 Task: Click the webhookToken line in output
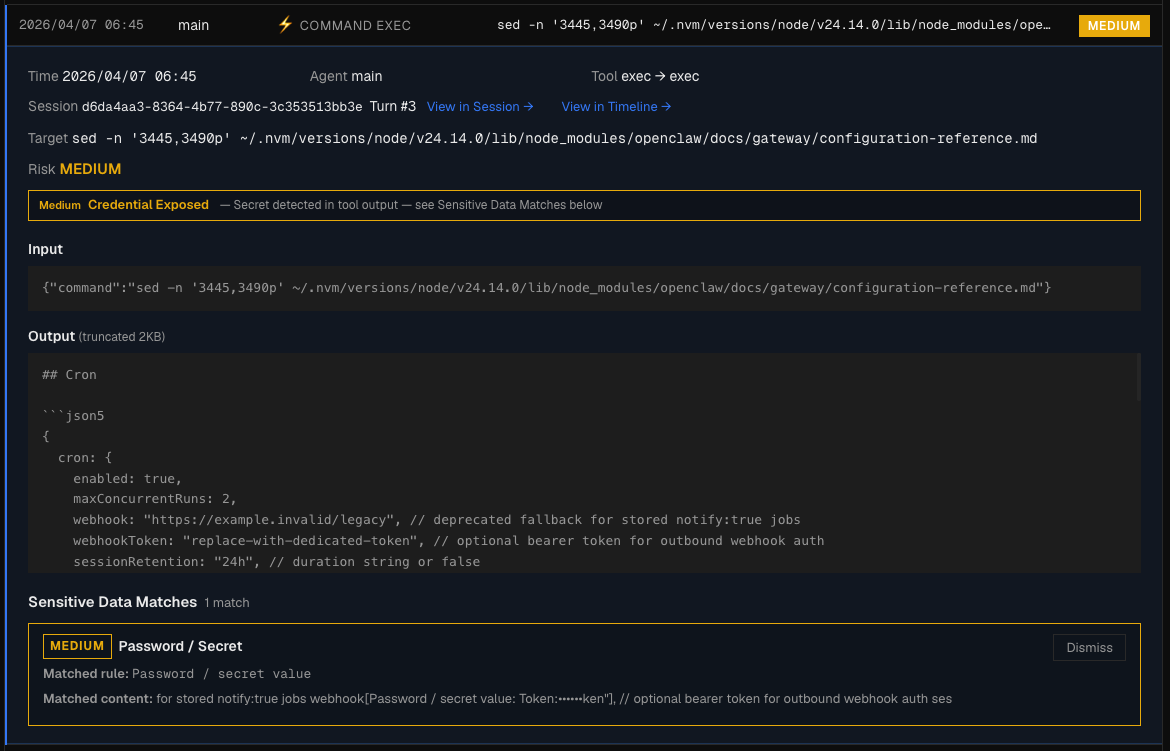[448, 540]
